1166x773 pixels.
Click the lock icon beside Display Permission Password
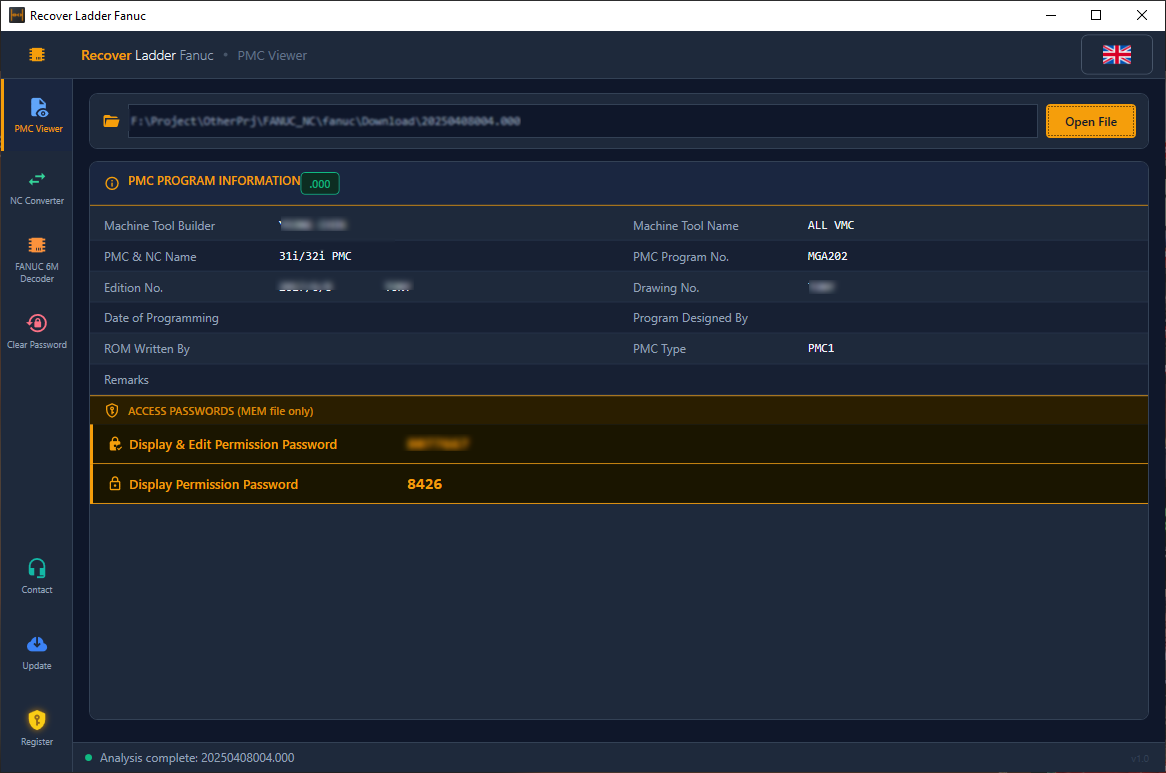(115, 484)
